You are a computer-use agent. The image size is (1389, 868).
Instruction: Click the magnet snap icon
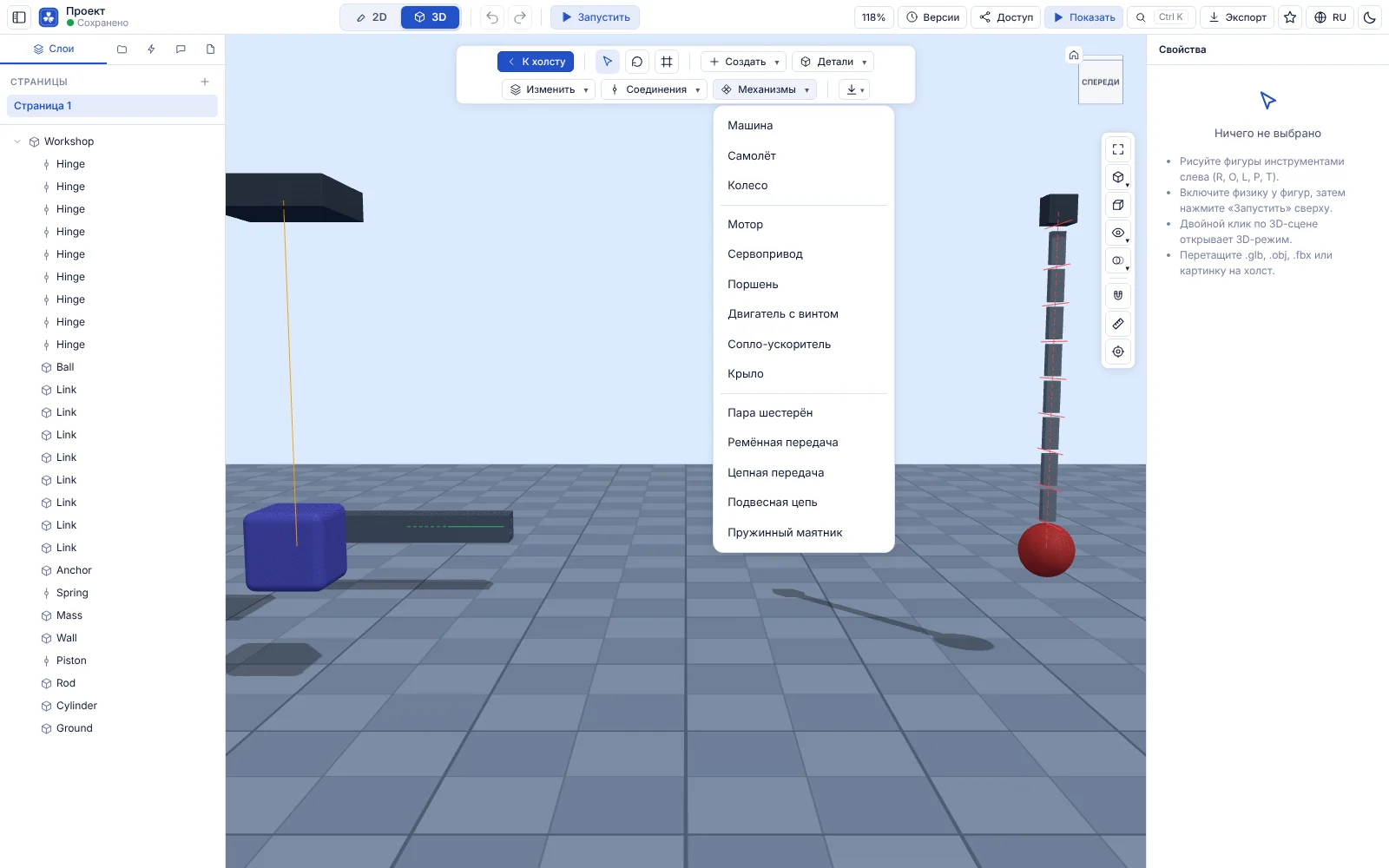pyautogui.click(x=1118, y=295)
